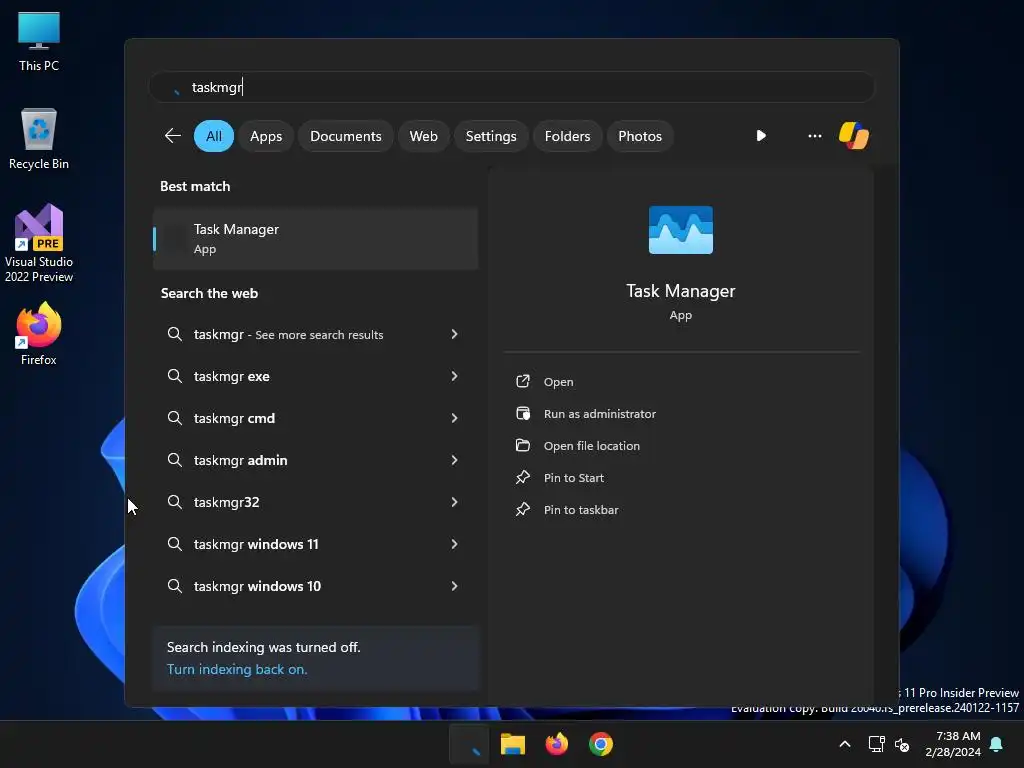Open File Explorer from the taskbar
Screen dimensions: 1024x768
point(513,744)
